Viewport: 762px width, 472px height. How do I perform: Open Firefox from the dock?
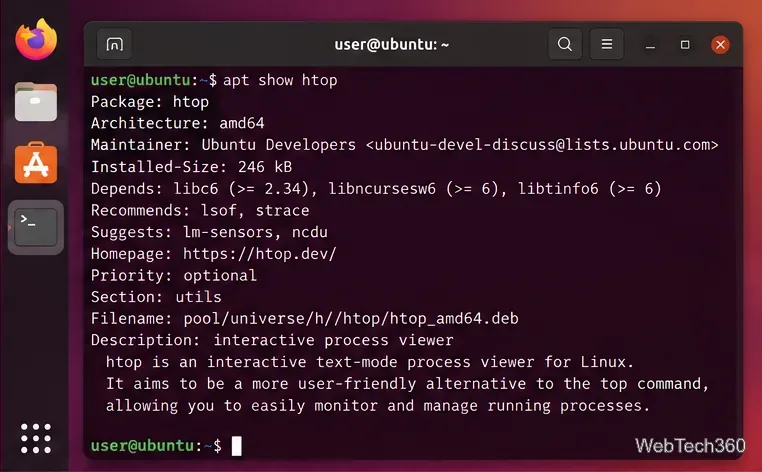(36, 39)
